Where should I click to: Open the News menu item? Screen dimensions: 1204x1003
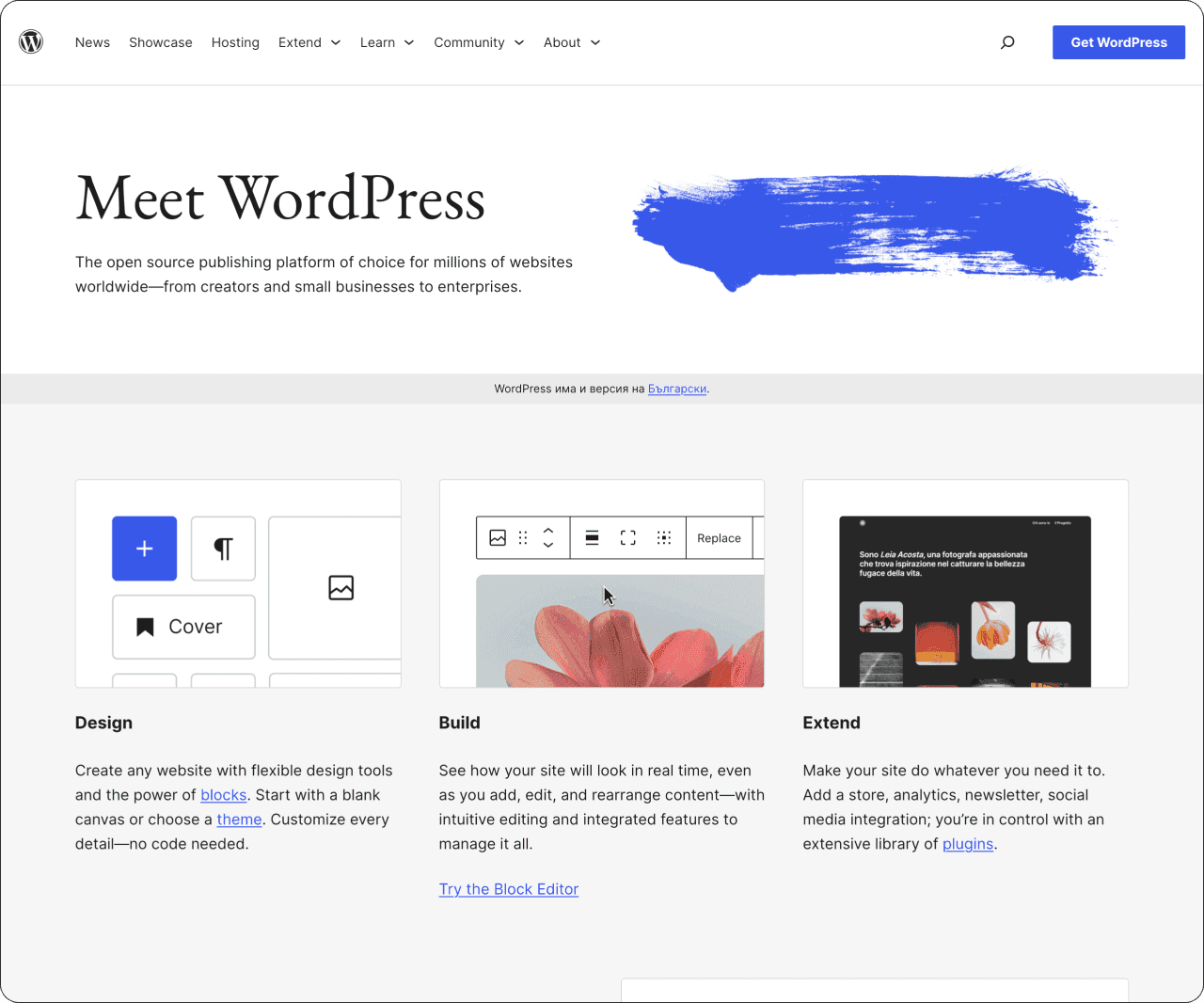(92, 42)
